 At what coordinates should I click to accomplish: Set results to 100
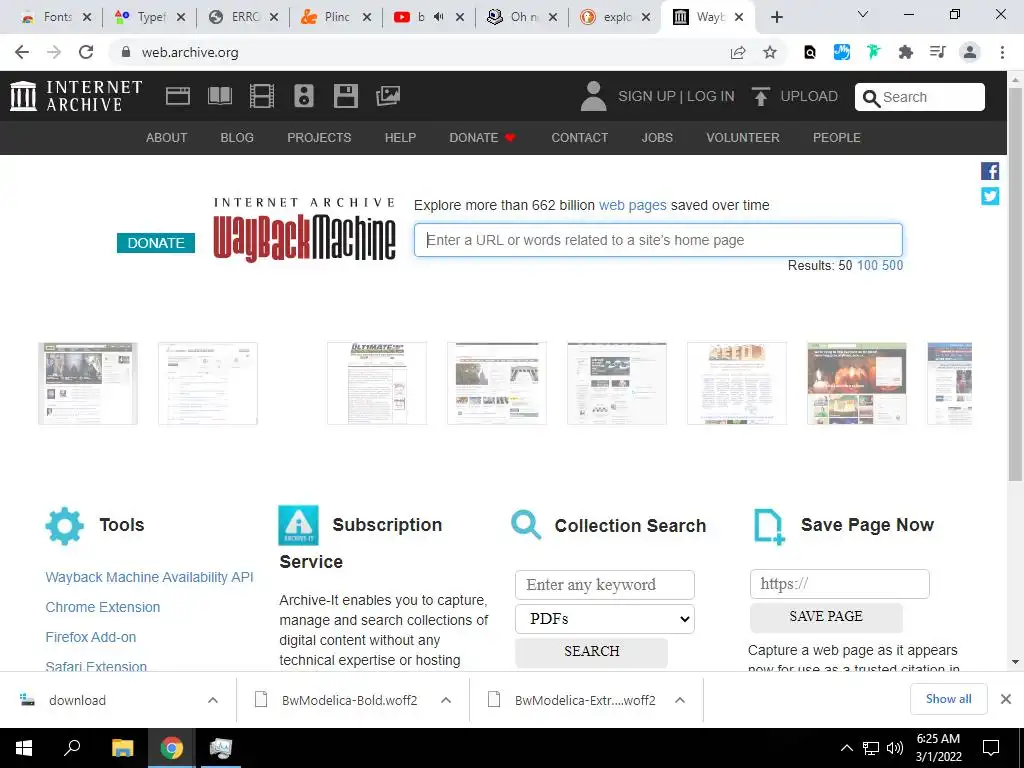point(867,266)
